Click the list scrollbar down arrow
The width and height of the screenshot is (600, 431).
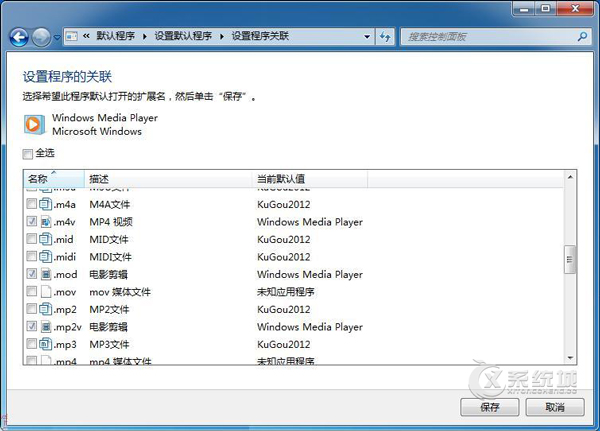tap(570, 358)
